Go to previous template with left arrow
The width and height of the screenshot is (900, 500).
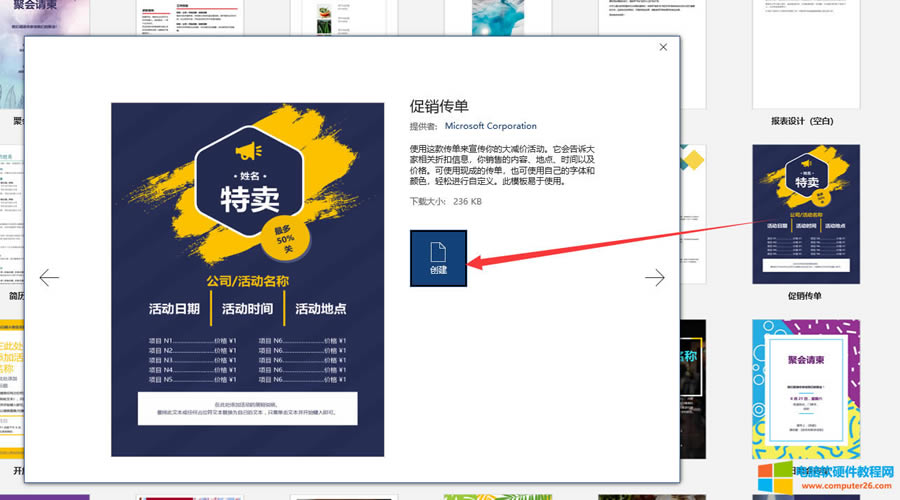[x=49, y=277]
